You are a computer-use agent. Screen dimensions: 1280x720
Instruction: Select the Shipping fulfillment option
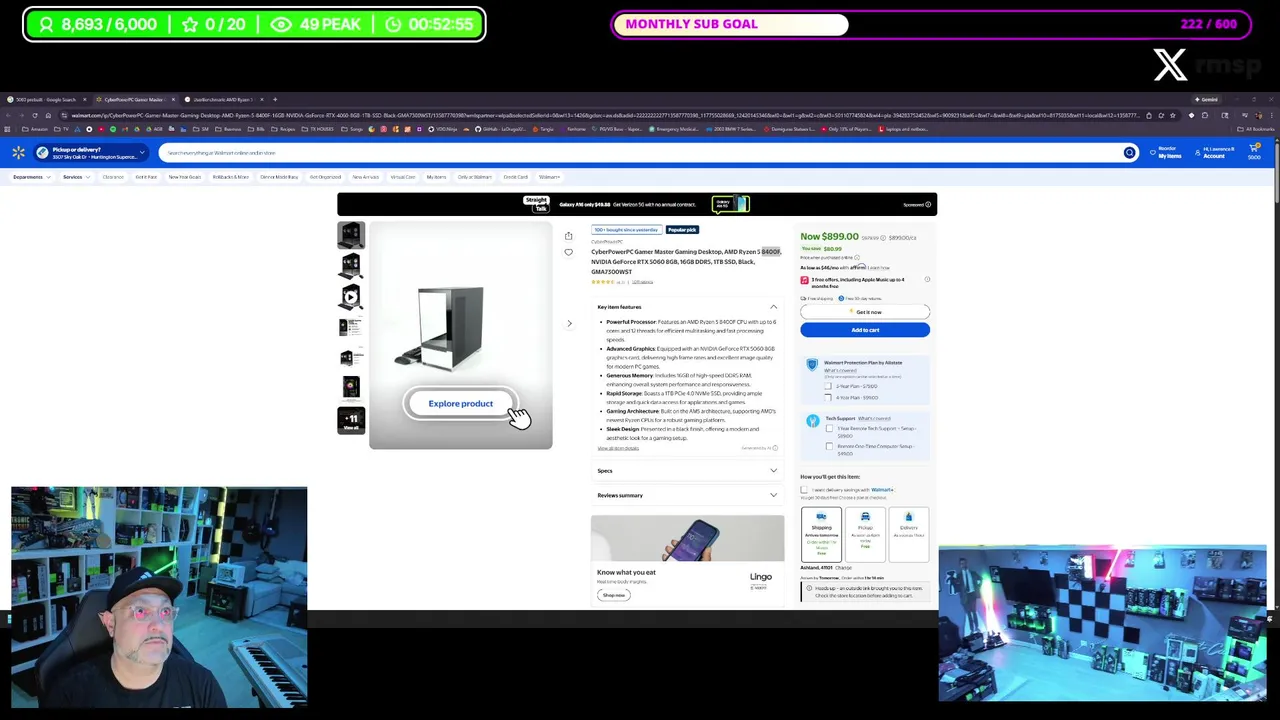pyautogui.click(x=821, y=535)
